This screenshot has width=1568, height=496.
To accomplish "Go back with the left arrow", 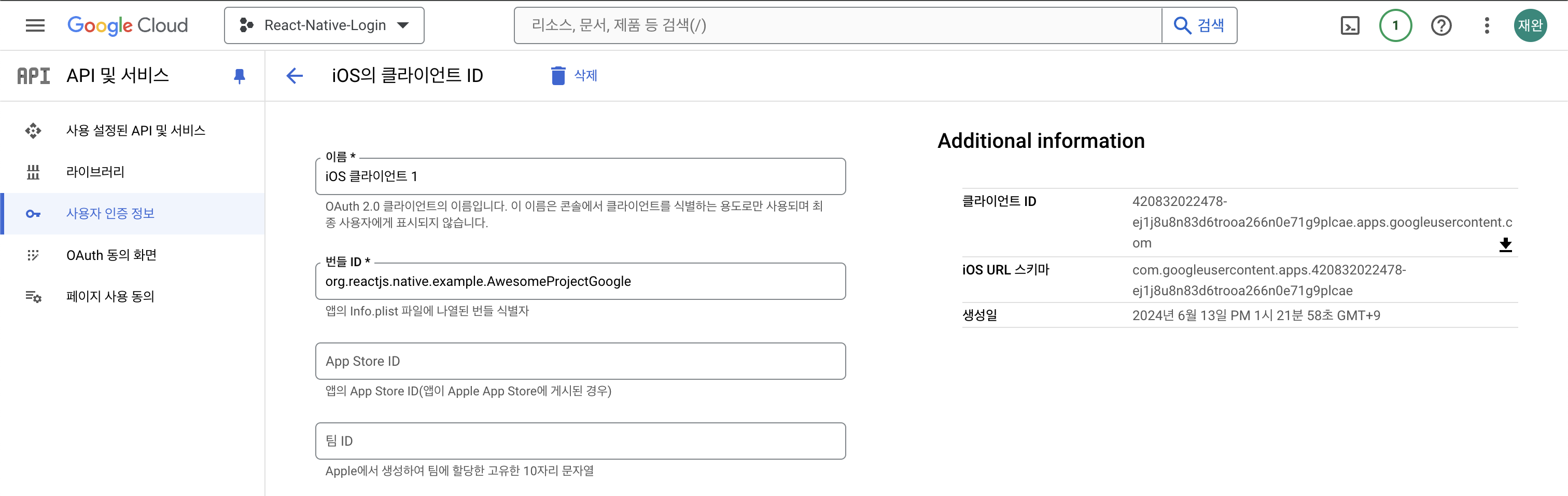I will coord(295,76).
